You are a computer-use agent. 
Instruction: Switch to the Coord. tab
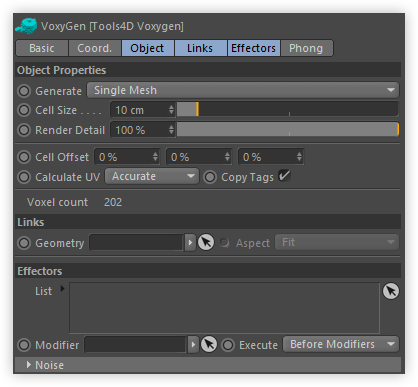pyautogui.click(x=95, y=48)
